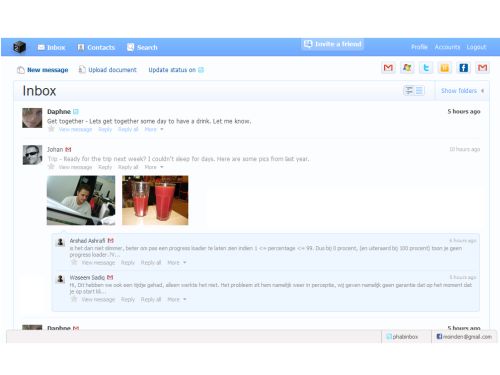Click Reply all under Daphne's message
Image resolution: width=500 pixels, height=375 pixels.
(128, 129)
